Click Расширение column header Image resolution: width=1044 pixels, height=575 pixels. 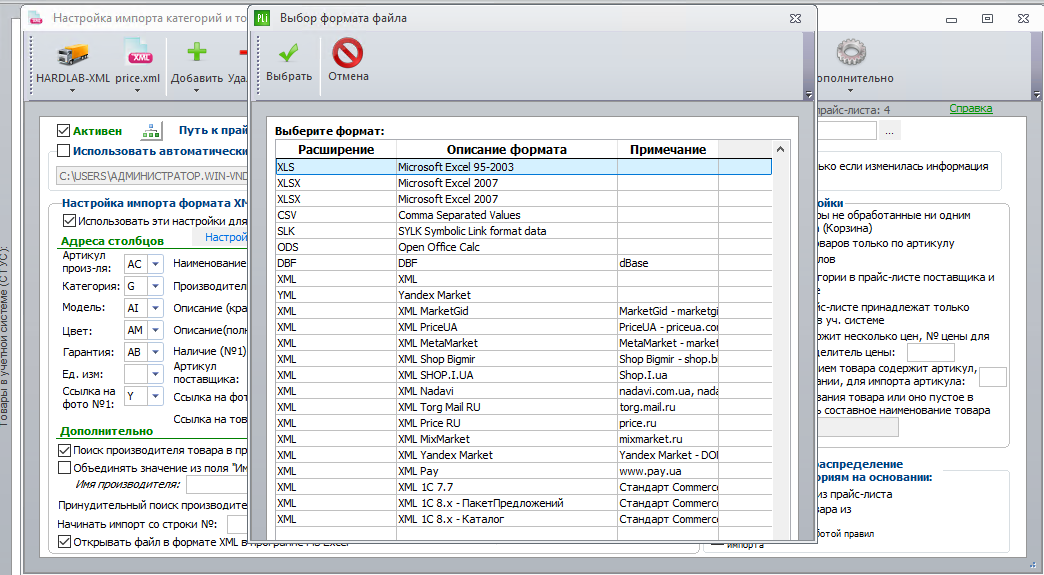tap(336, 150)
